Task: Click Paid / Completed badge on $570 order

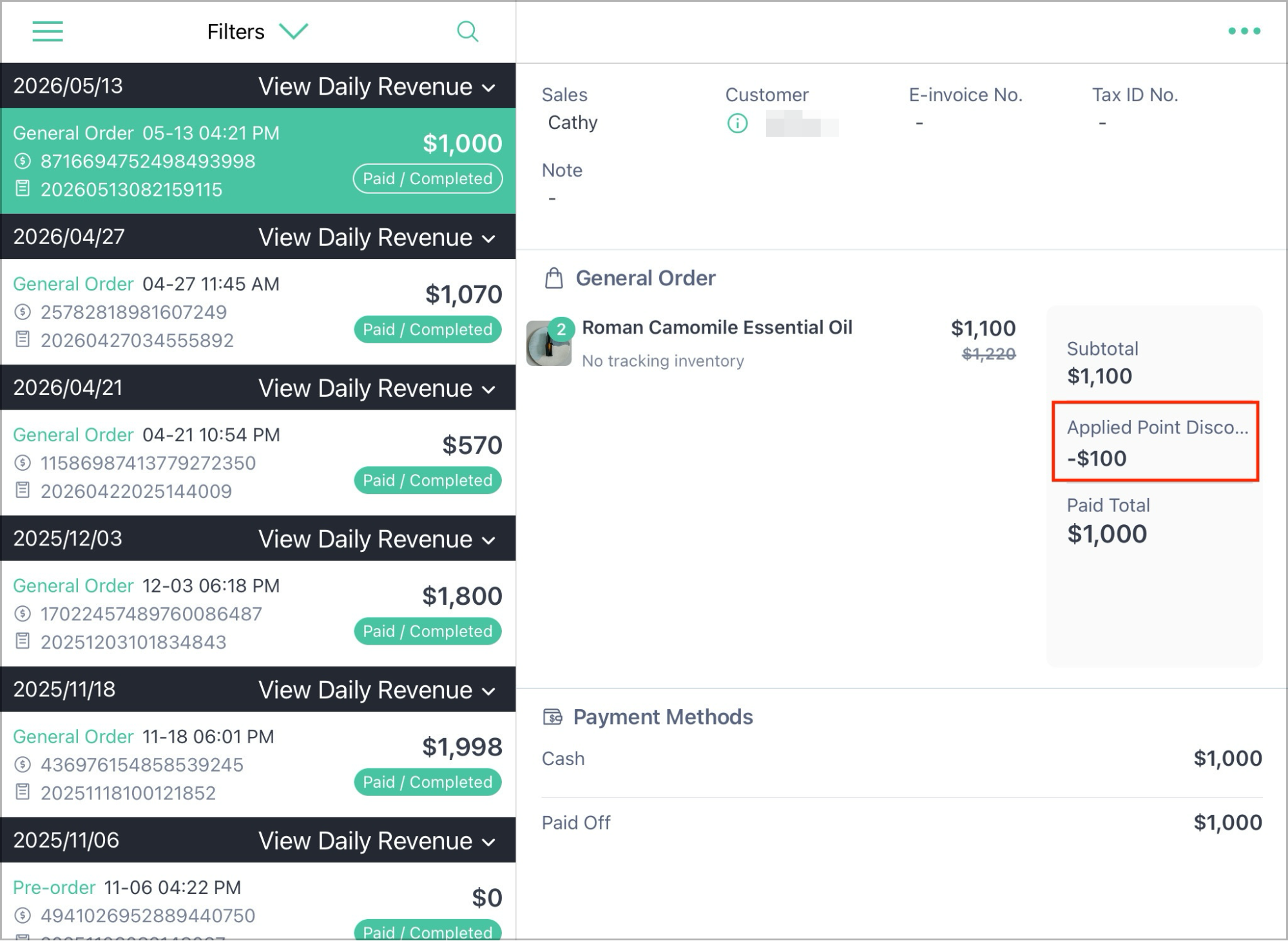Action: (x=428, y=480)
